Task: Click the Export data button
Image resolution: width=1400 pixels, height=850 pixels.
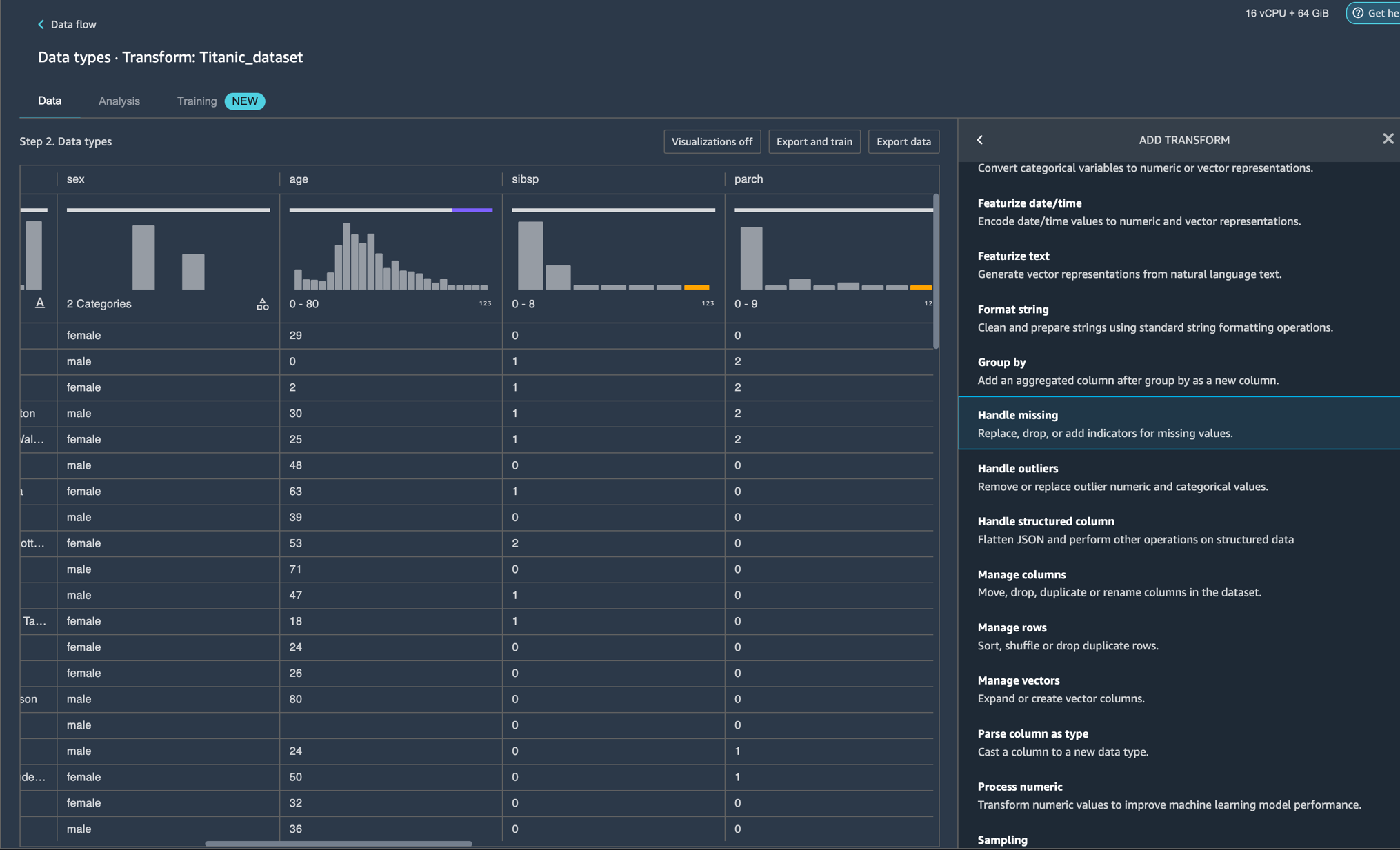Action: 903,141
